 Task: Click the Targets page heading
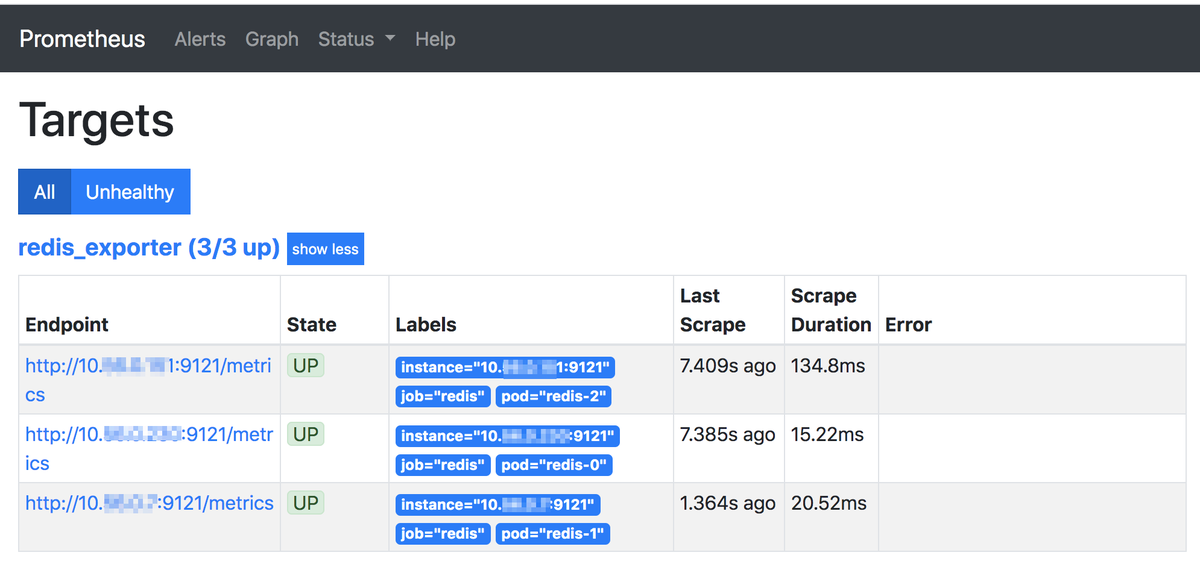coord(97,120)
